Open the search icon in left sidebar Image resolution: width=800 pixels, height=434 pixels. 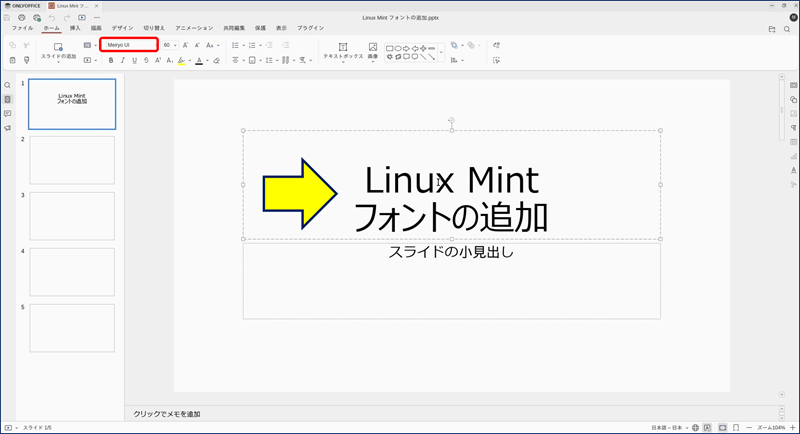pos(7,85)
